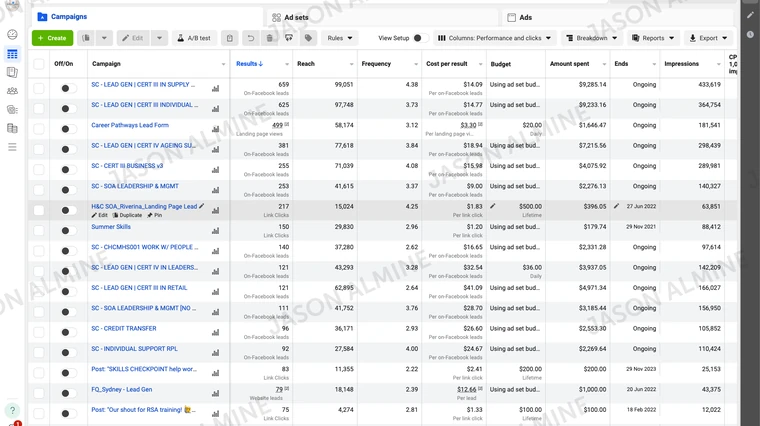Open the Post: "SKILLS CHECKPOINT help wor... campaign
The width and height of the screenshot is (760, 426).
coord(144,369)
